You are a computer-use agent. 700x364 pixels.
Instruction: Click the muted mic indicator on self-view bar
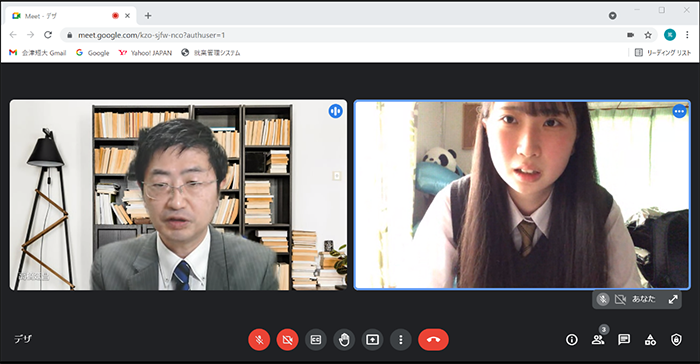coord(603,299)
